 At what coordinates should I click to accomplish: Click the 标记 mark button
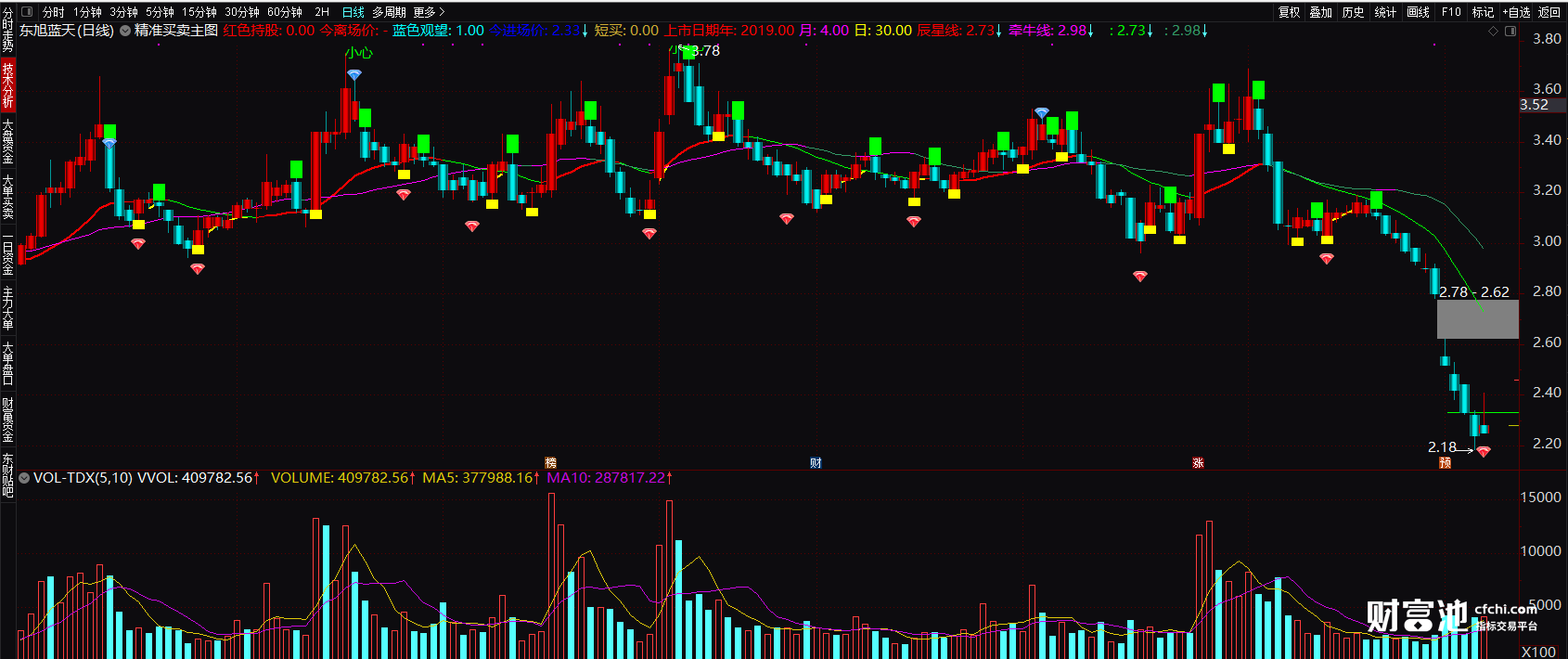click(x=1483, y=12)
